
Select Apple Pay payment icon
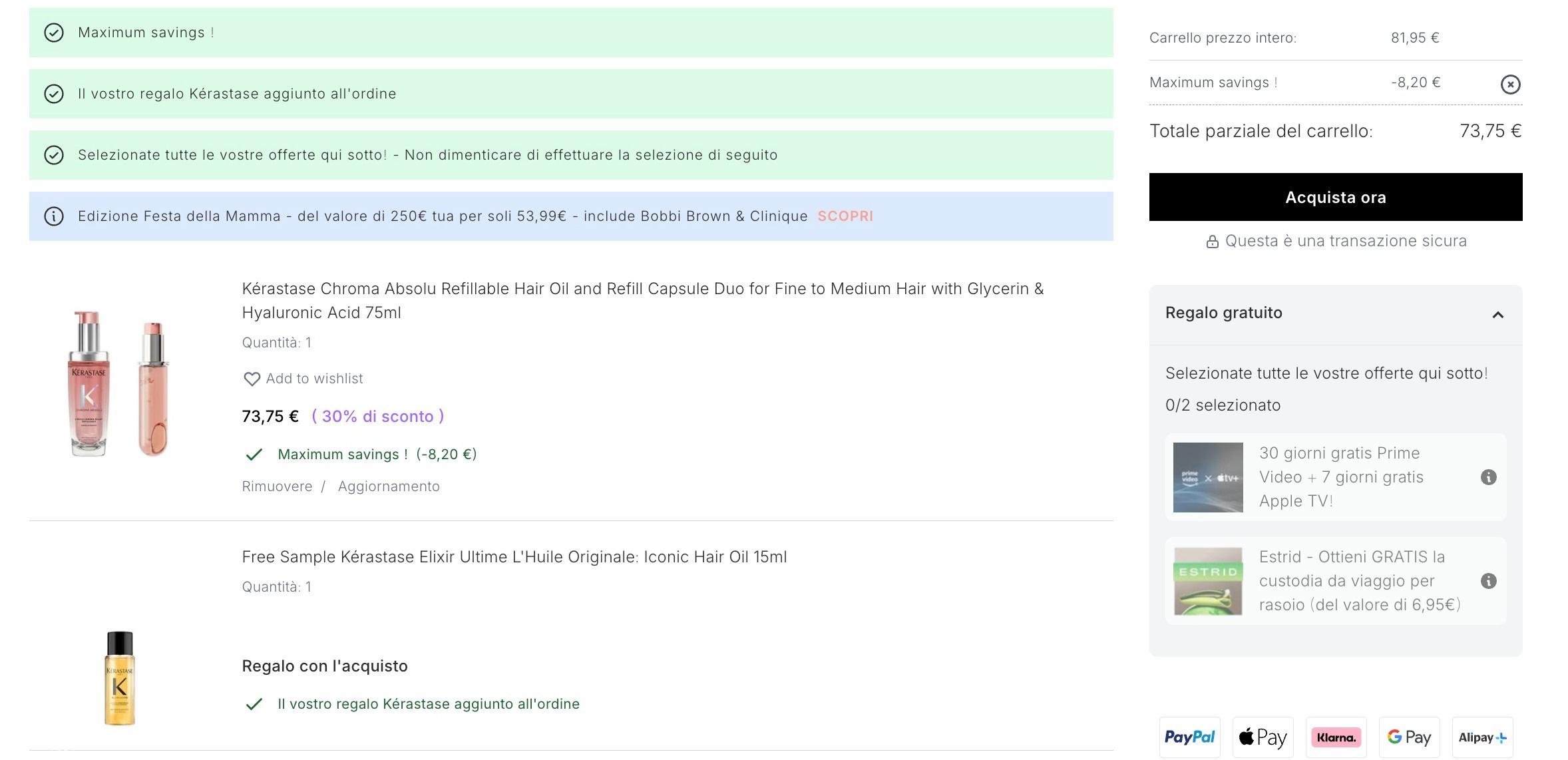coord(1263,737)
